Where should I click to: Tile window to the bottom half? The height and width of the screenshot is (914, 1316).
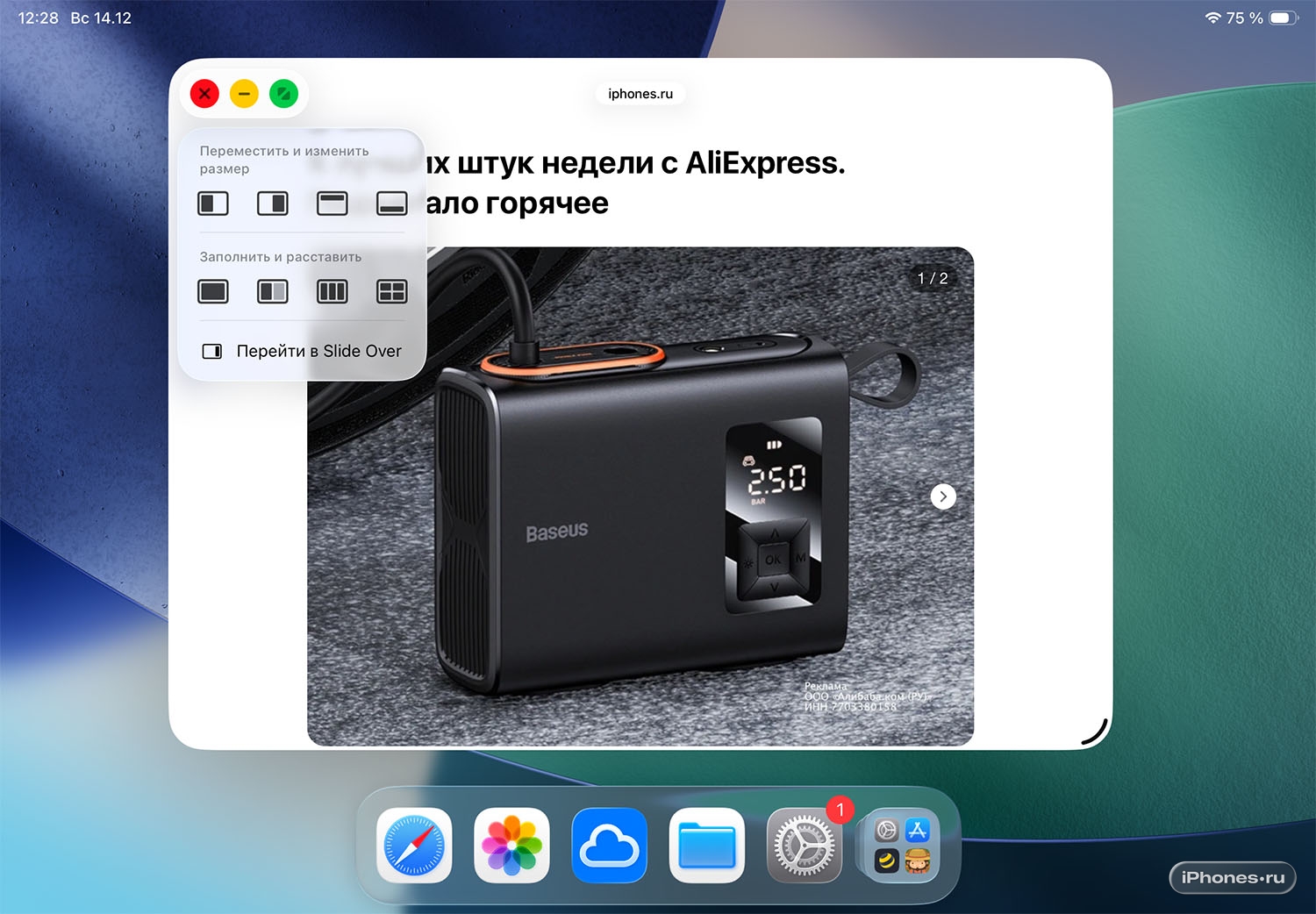pos(392,204)
